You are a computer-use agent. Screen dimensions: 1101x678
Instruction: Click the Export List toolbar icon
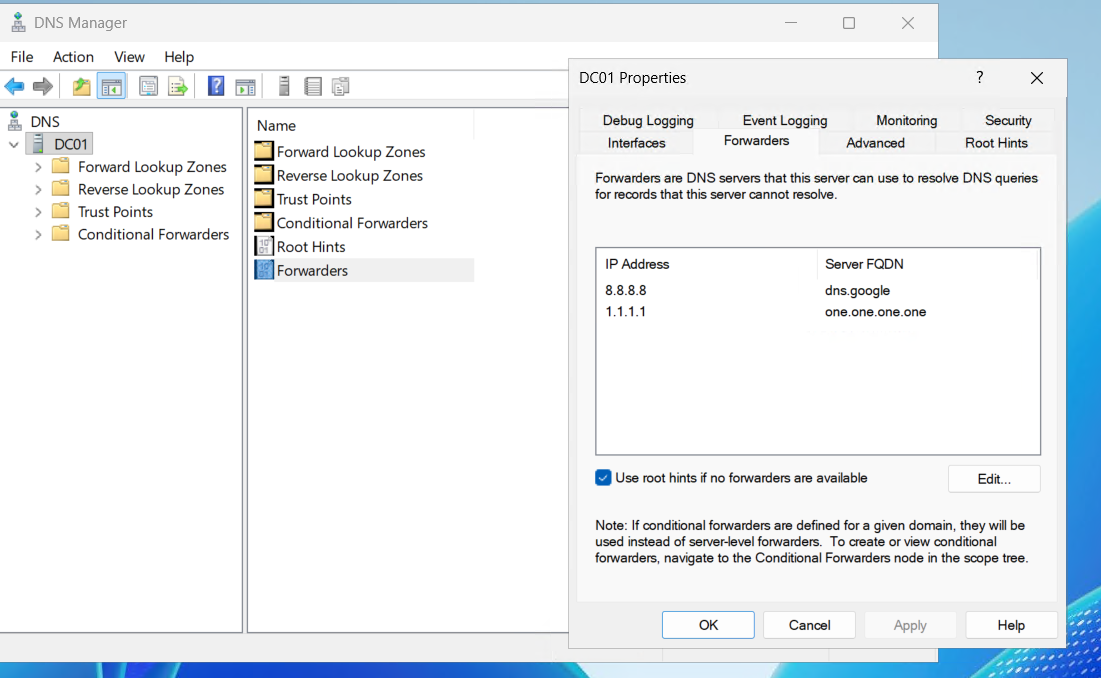(178, 86)
